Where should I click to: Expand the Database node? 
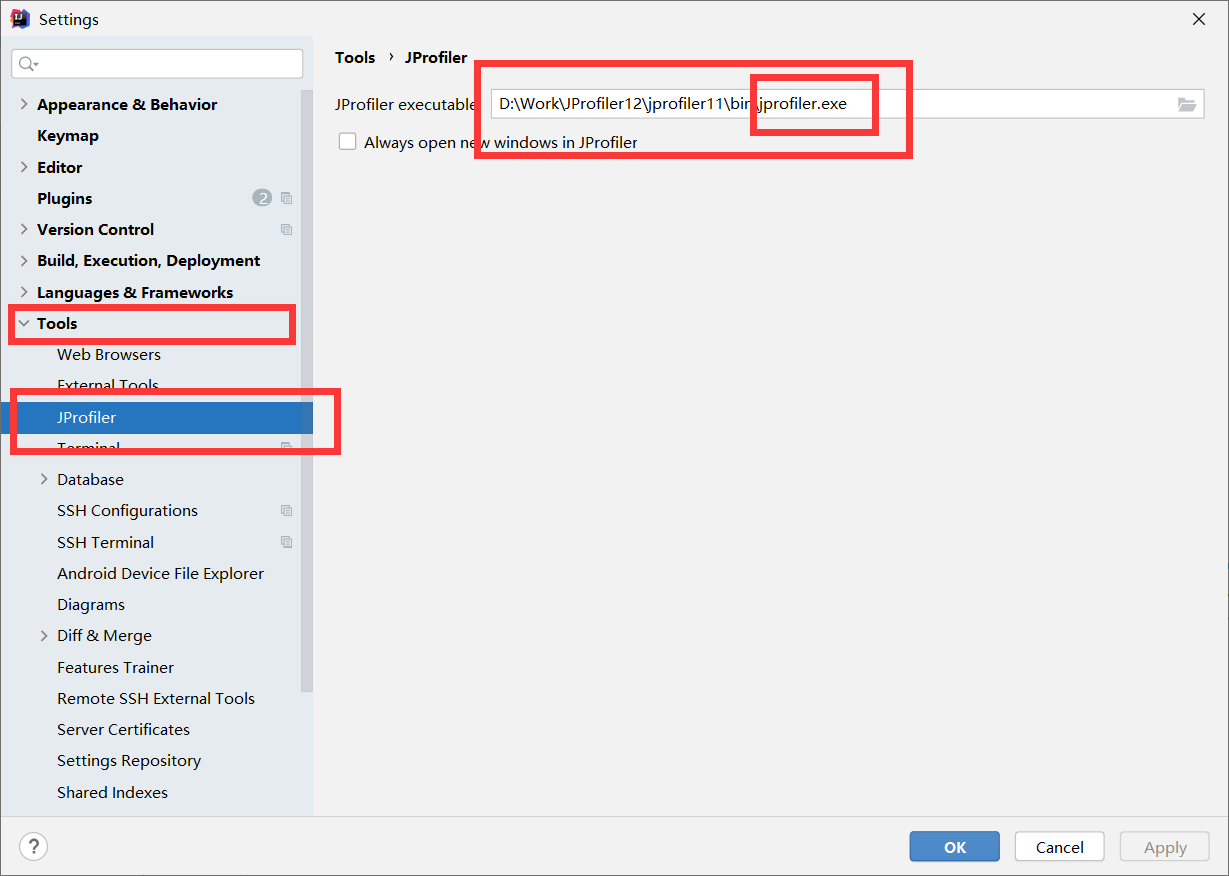pos(44,479)
